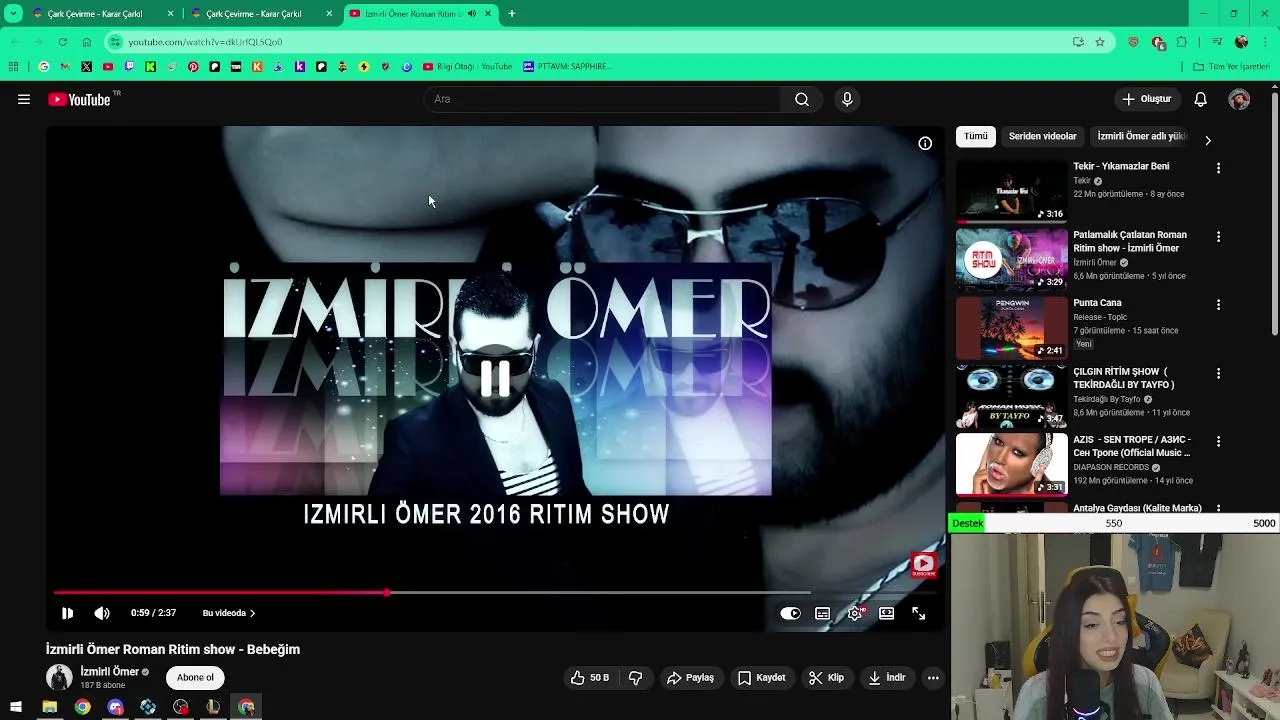Open options for ÇILGIN RİTİM ŞOW video
Viewport: 1280px width, 720px height.
[x=1218, y=373]
